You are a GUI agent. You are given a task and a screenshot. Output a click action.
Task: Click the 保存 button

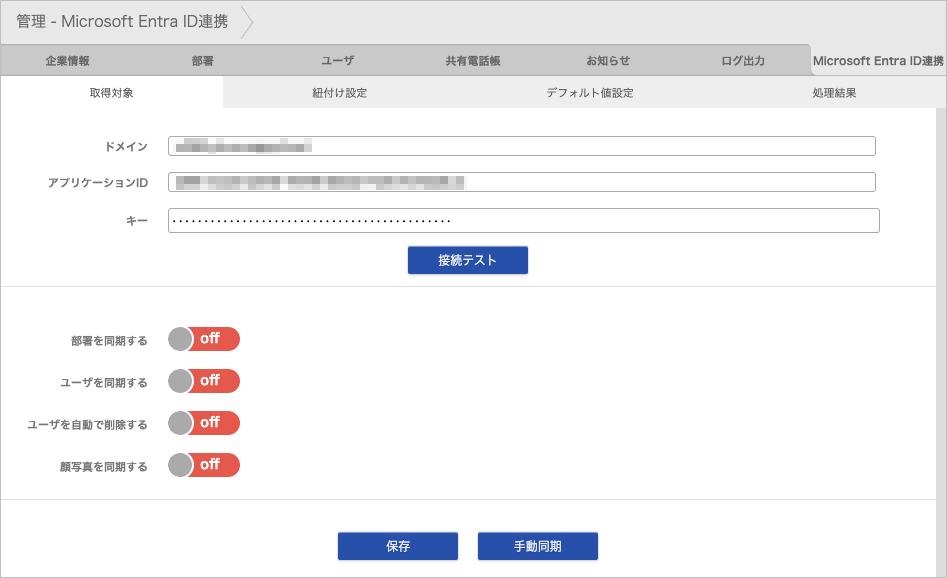pos(398,546)
